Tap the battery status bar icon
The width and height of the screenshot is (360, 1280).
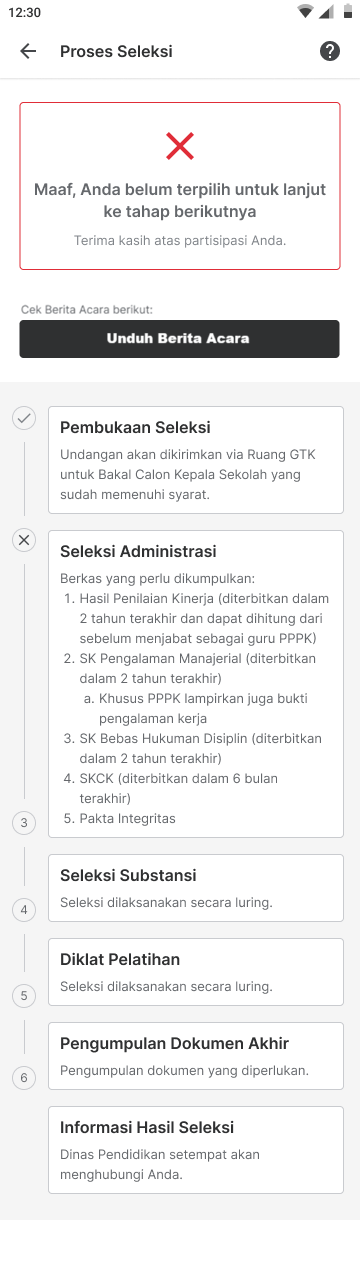(x=347, y=12)
